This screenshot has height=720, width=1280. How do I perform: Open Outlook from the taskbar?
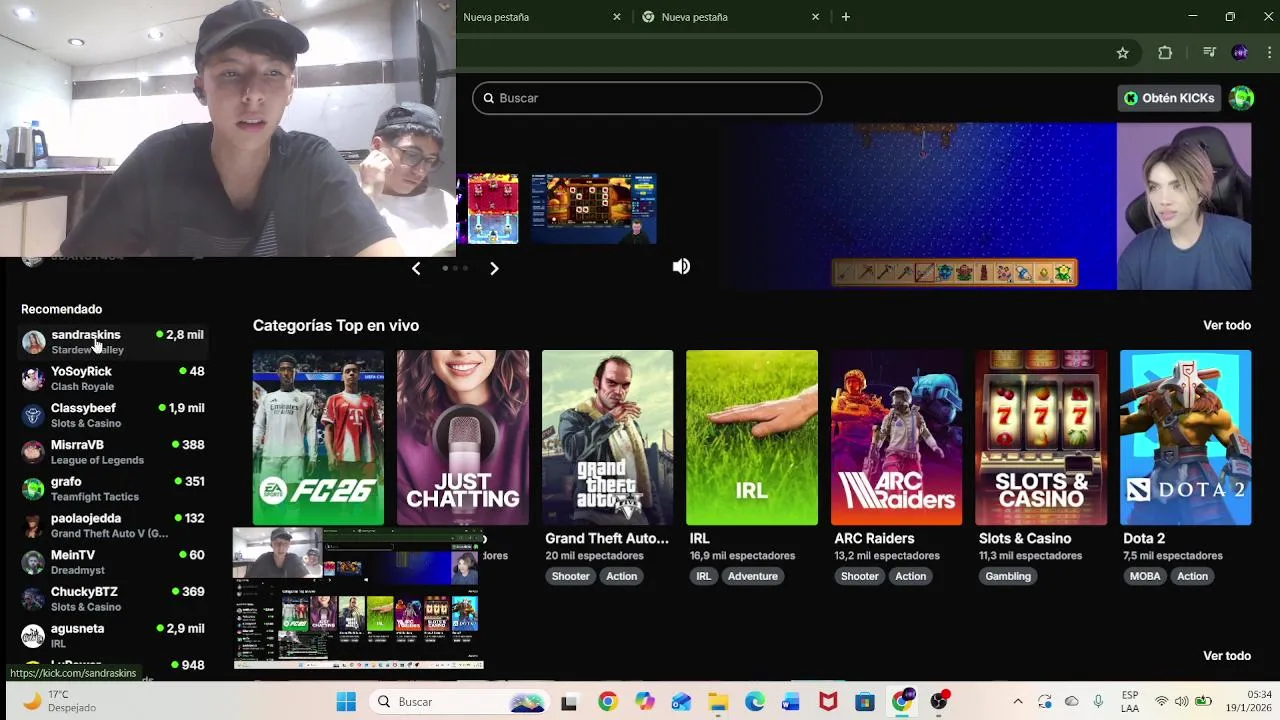(681, 702)
